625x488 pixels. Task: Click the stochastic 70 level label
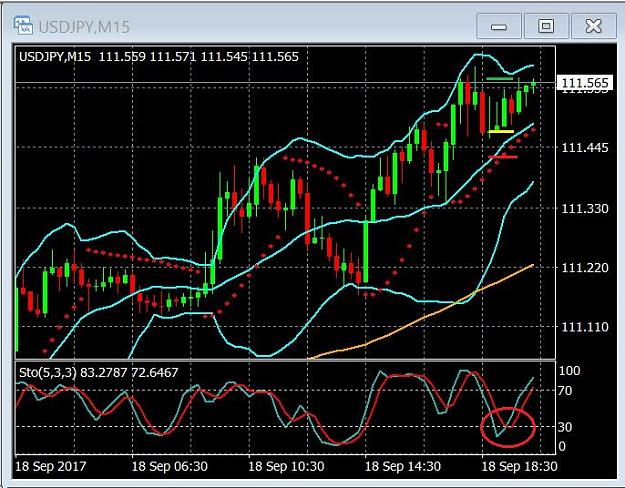tap(565, 390)
